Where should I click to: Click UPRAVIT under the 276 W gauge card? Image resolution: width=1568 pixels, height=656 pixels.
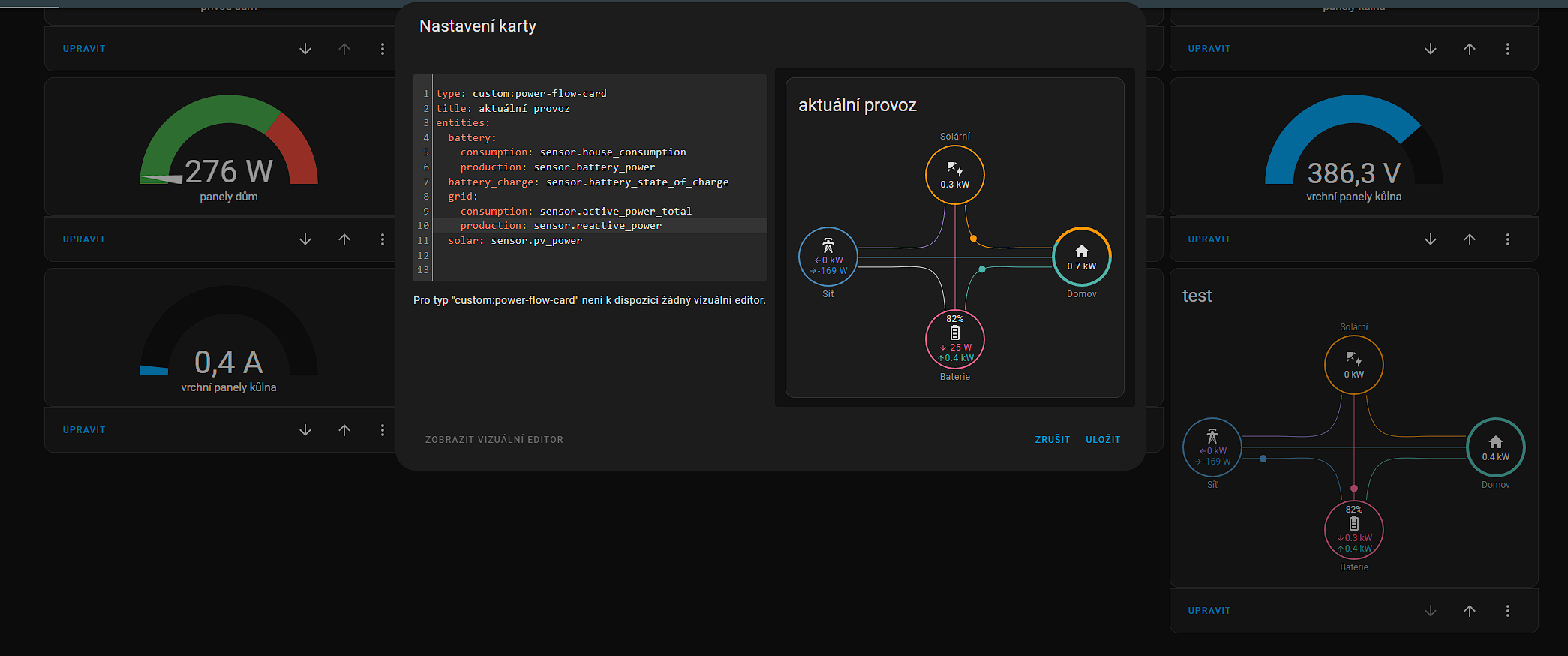pyautogui.click(x=84, y=239)
